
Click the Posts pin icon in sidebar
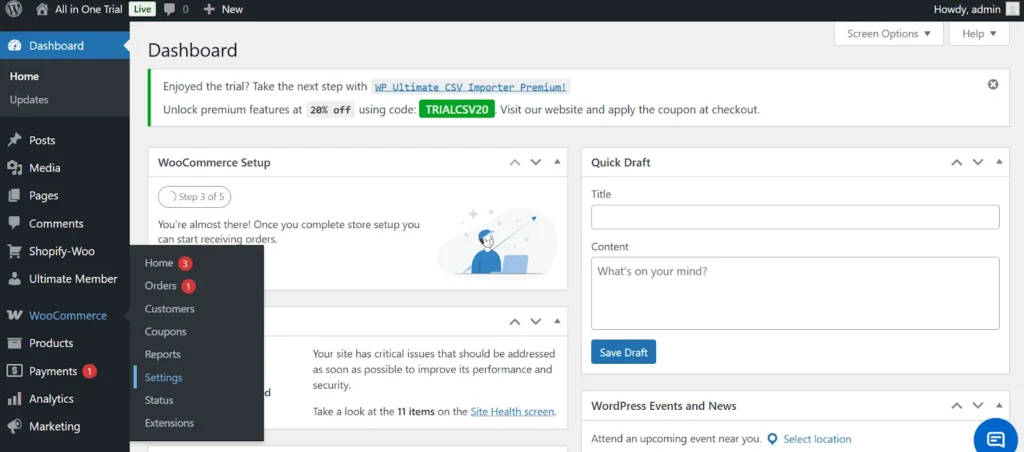(14, 141)
